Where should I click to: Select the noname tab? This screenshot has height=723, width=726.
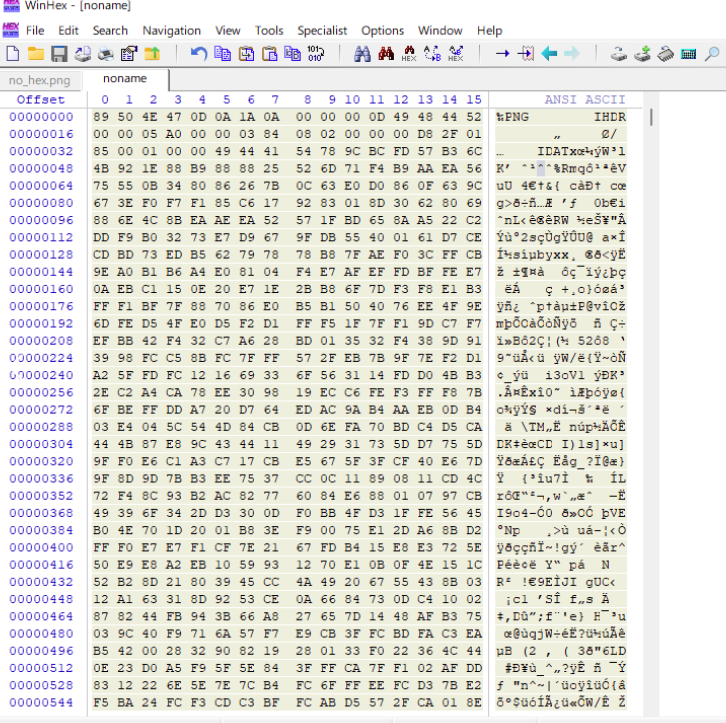124,79
